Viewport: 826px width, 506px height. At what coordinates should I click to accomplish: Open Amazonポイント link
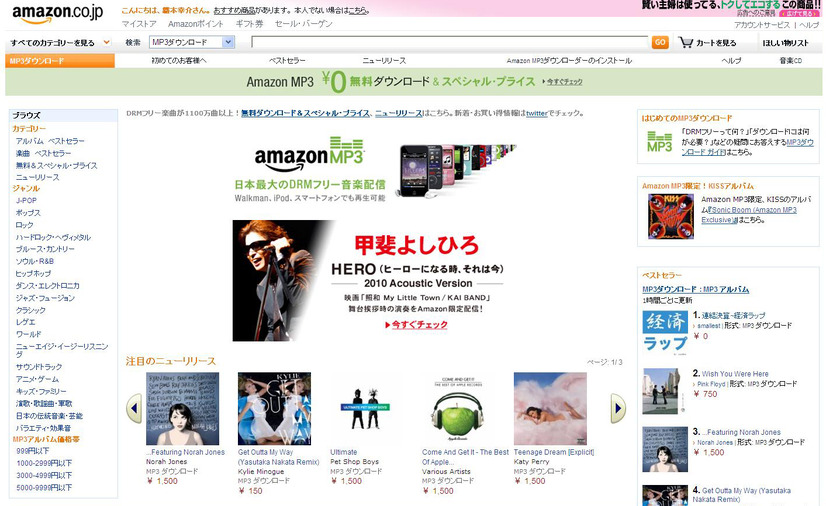click(x=195, y=24)
